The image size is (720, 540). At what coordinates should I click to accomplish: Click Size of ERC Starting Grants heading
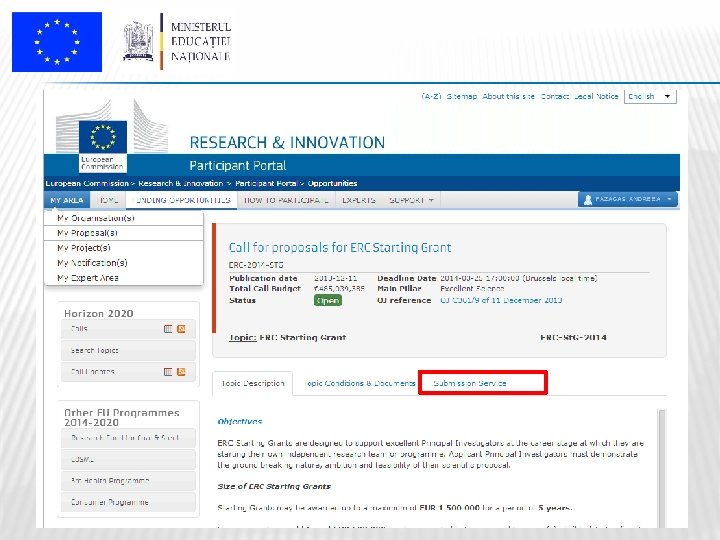point(274,486)
